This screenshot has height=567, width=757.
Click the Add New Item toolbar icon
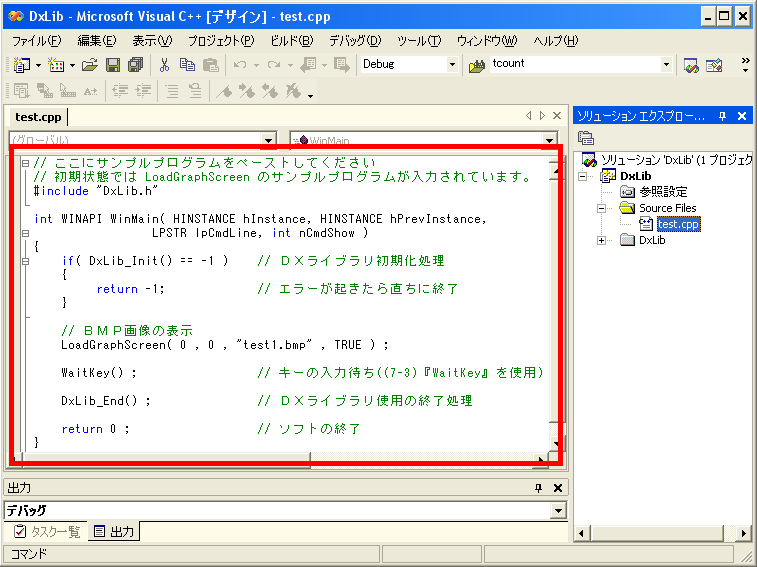pyautogui.click(x=56, y=64)
